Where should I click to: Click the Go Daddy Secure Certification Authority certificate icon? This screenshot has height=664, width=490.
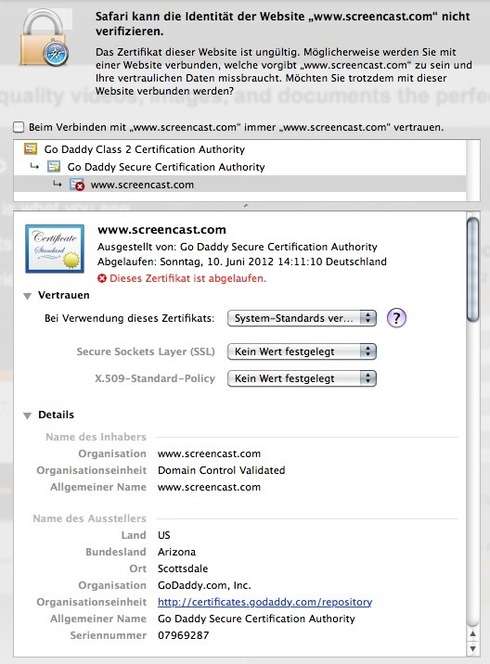[x=53, y=166]
